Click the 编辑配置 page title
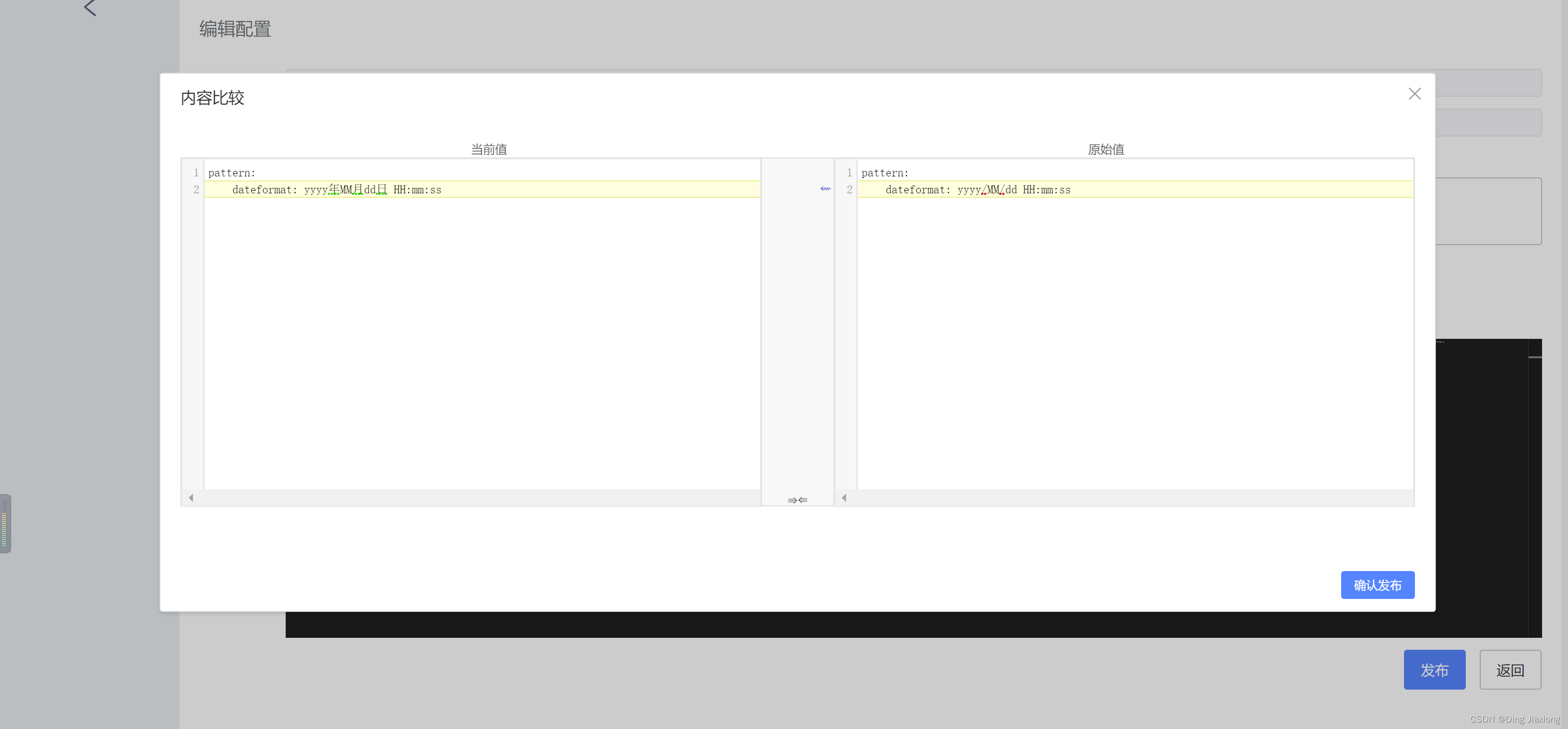The image size is (1568, 729). (x=235, y=28)
